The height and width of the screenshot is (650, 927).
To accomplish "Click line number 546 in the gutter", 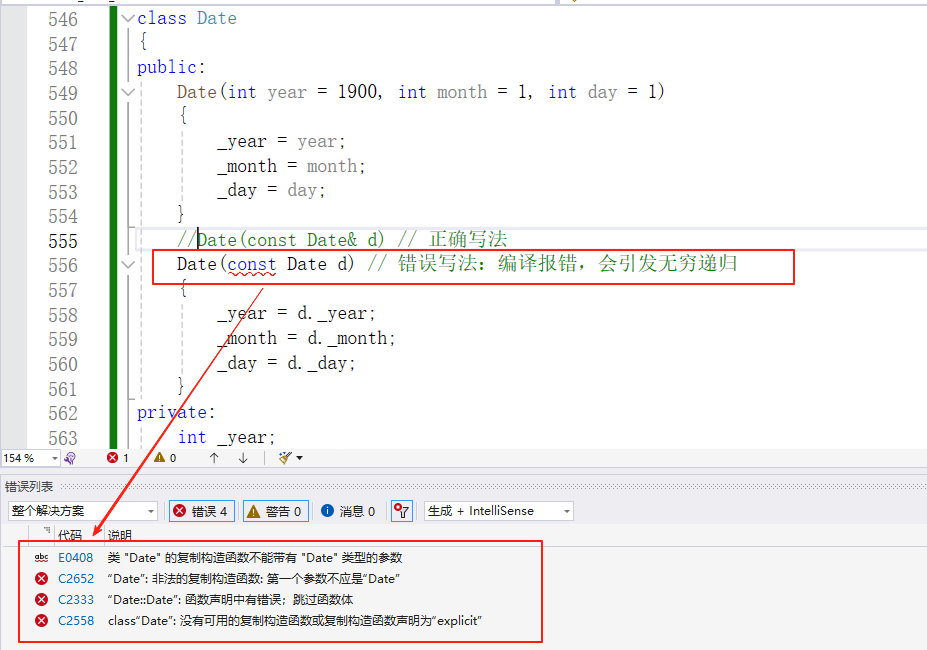I will pyautogui.click(x=63, y=20).
